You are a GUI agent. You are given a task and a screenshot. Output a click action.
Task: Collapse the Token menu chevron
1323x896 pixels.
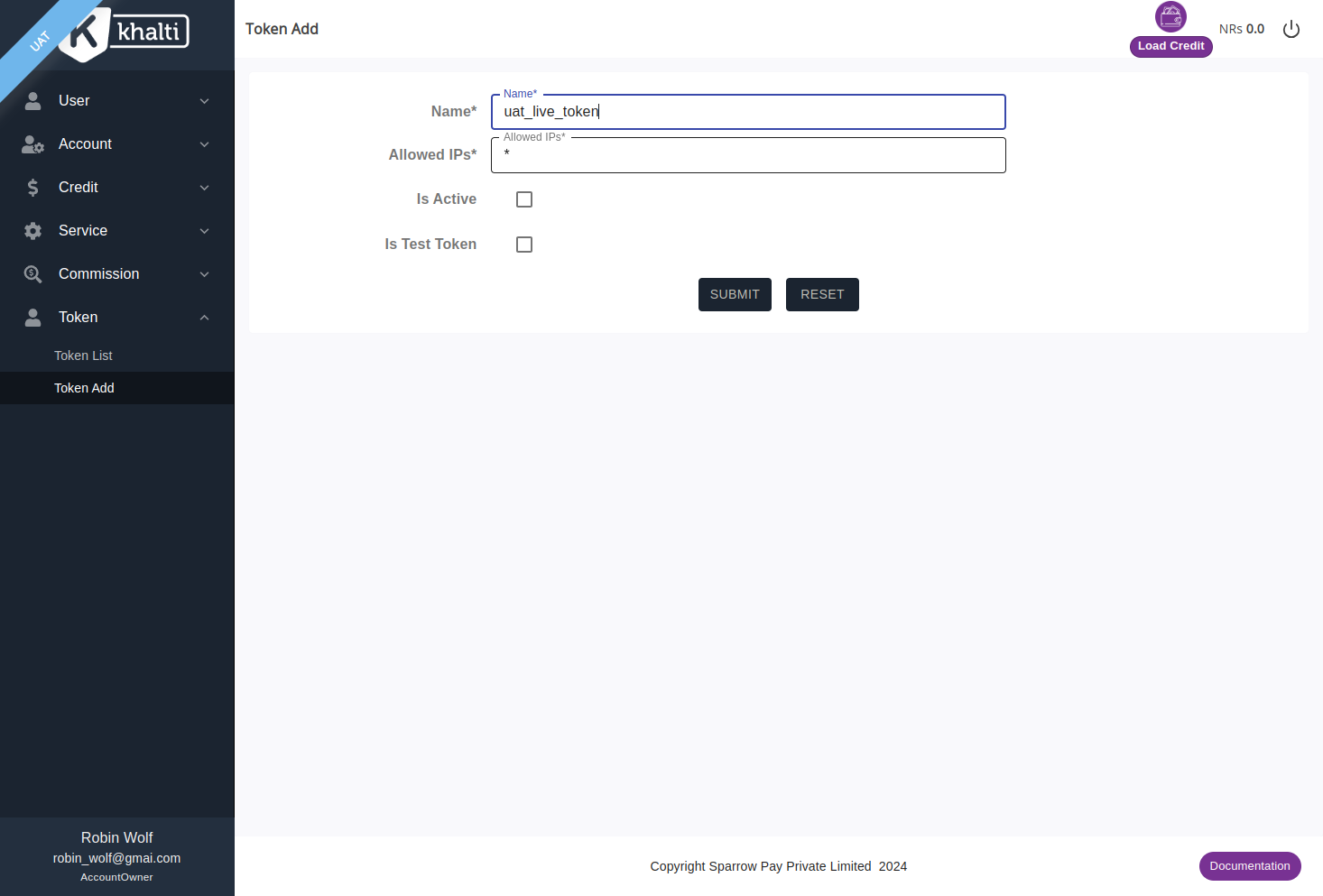click(205, 318)
